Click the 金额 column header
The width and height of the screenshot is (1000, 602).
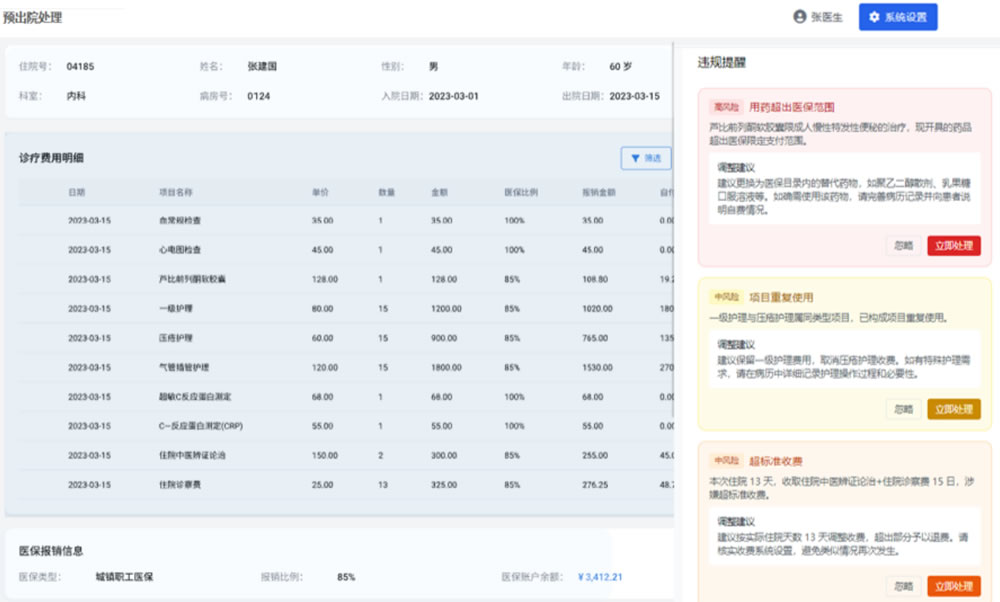(x=439, y=193)
